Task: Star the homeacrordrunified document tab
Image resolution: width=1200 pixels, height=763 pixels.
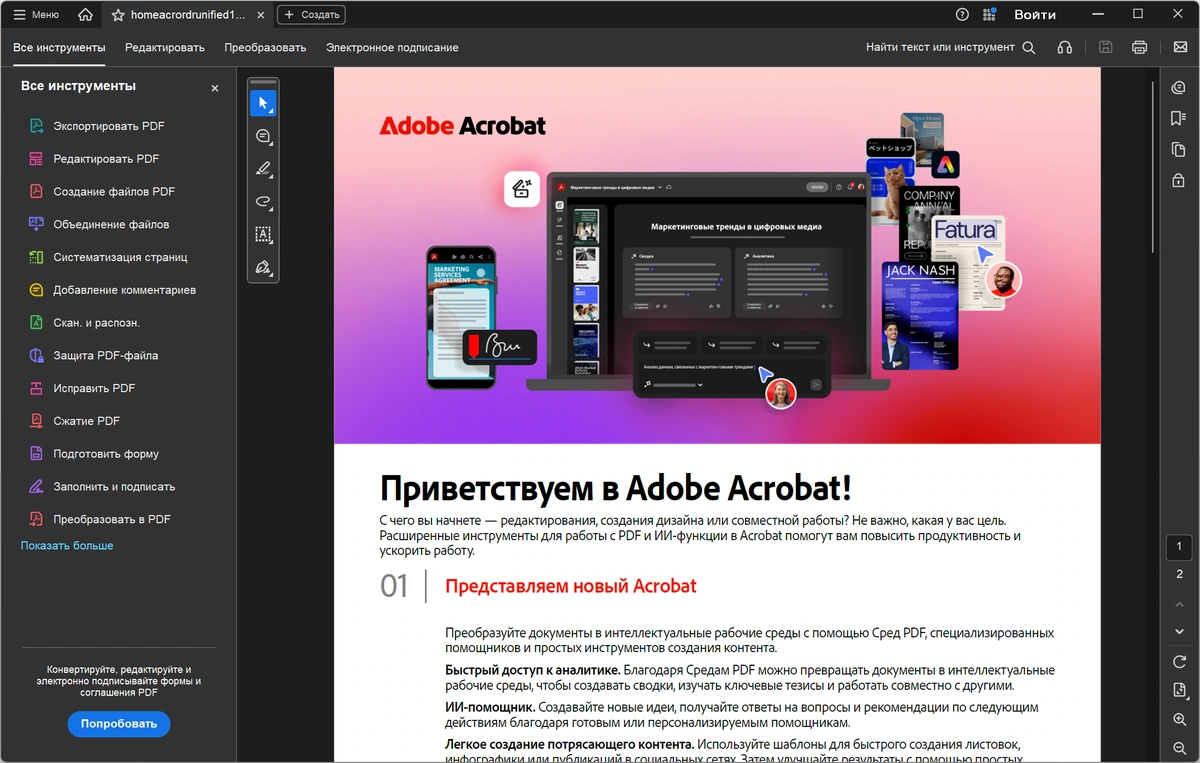Action: [118, 15]
